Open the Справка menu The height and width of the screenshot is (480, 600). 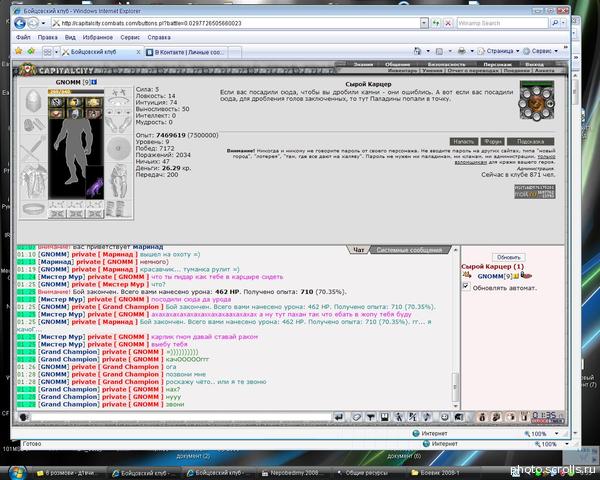pyautogui.click(x=159, y=38)
